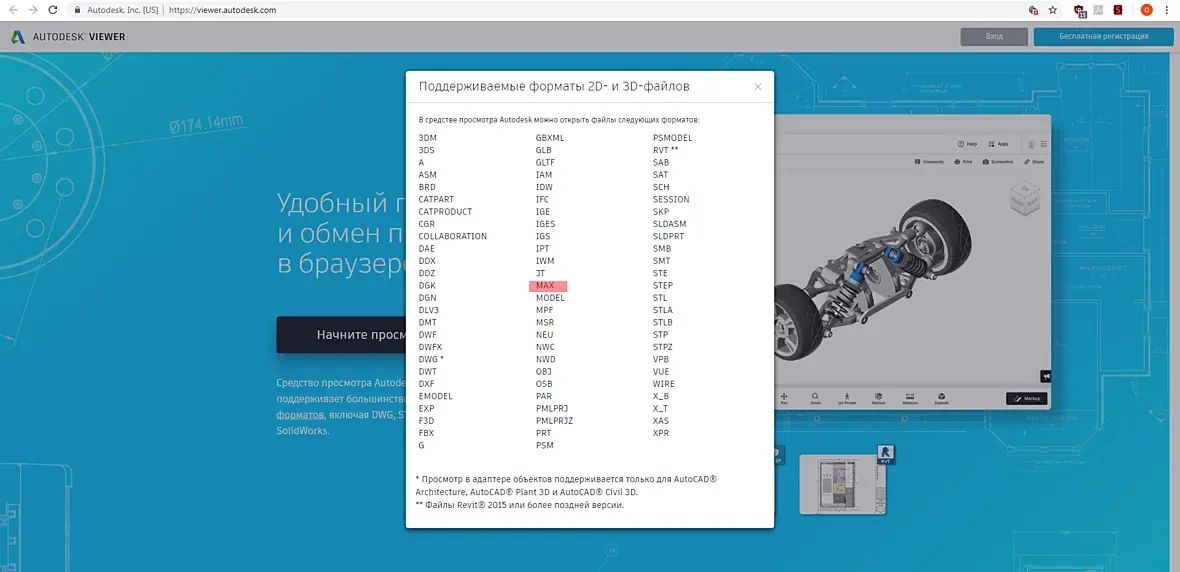Click the COLLABORATION format entry
The image size is (1180, 572).
pyautogui.click(x=453, y=236)
